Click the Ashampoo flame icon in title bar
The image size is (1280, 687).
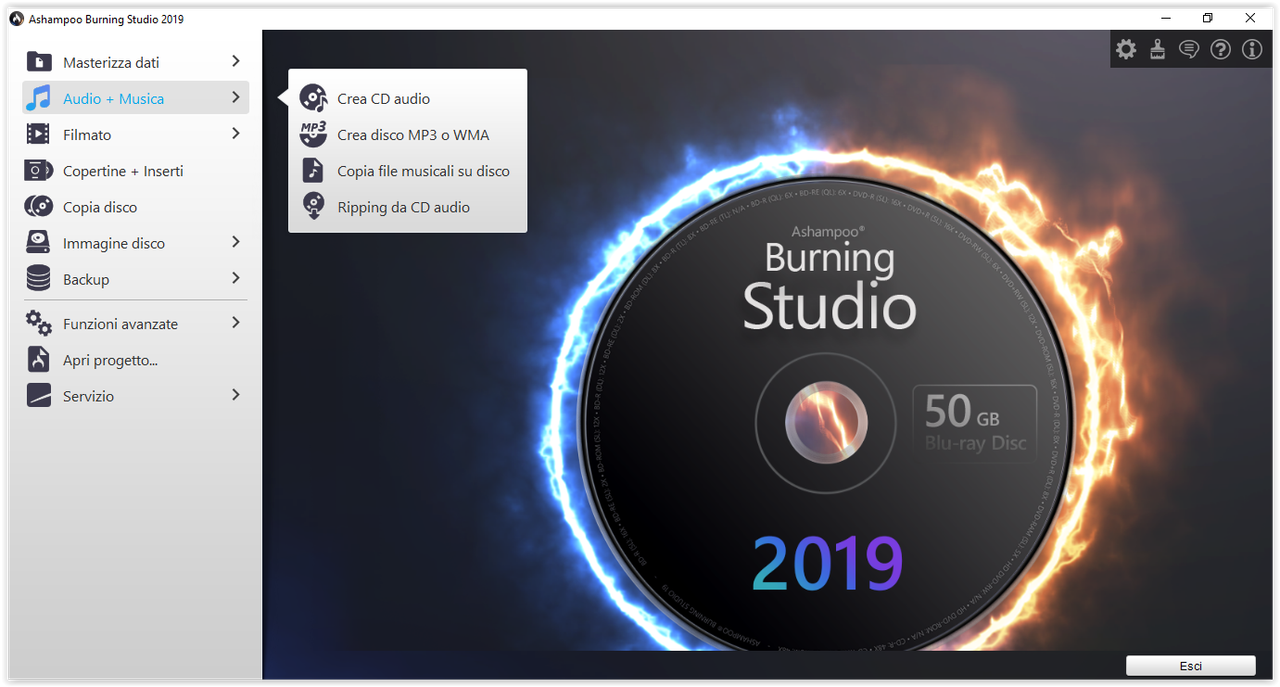[x=16, y=18]
